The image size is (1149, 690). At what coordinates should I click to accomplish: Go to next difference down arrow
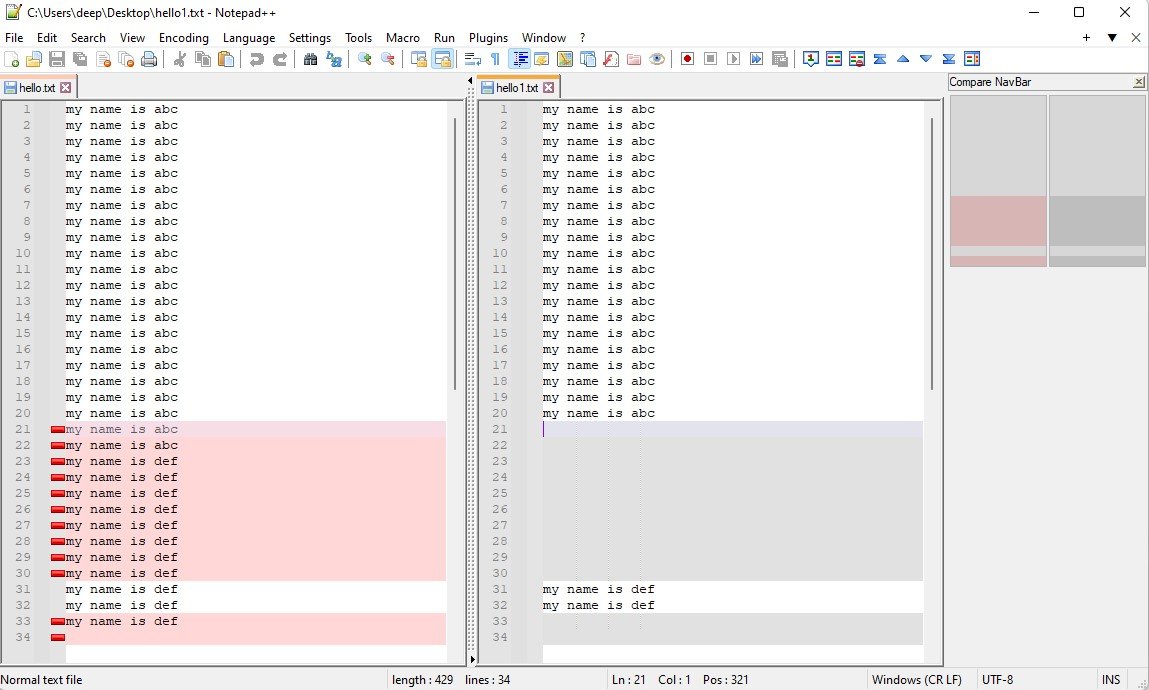926,59
